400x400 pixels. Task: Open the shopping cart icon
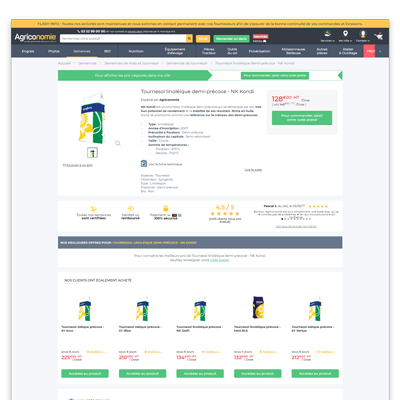[x=379, y=36]
